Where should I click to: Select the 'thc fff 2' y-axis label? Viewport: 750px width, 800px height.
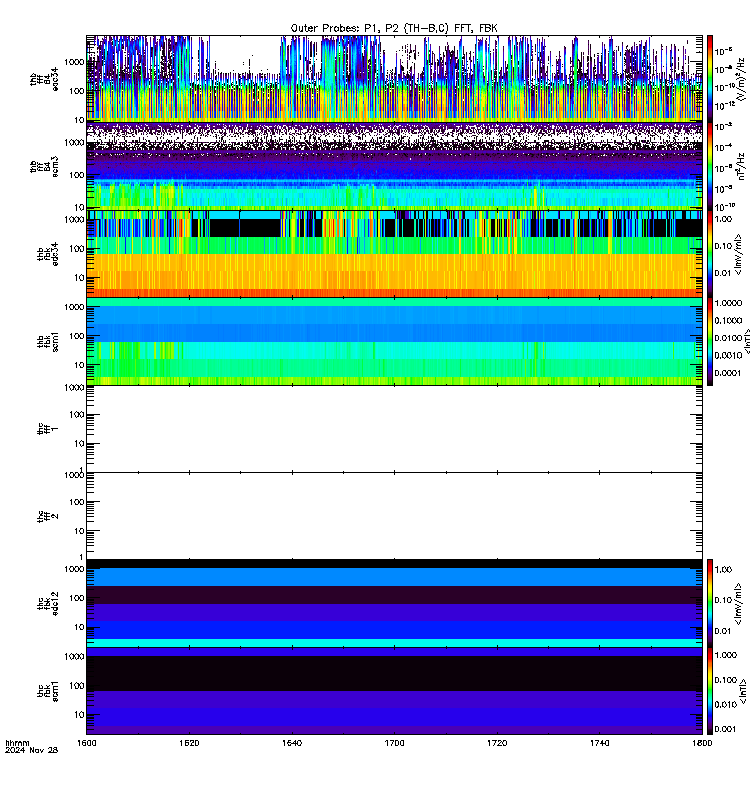(x=48, y=516)
